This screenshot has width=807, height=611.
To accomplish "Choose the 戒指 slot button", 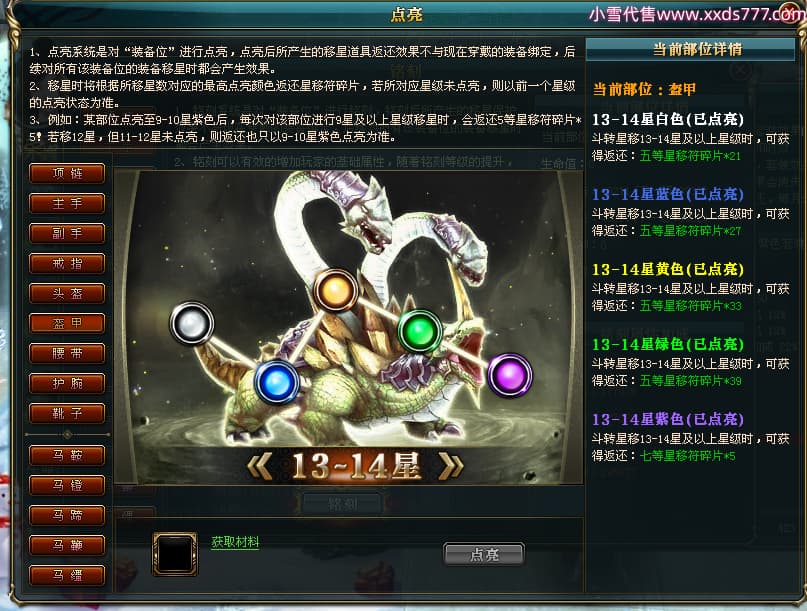I will 67,264.
